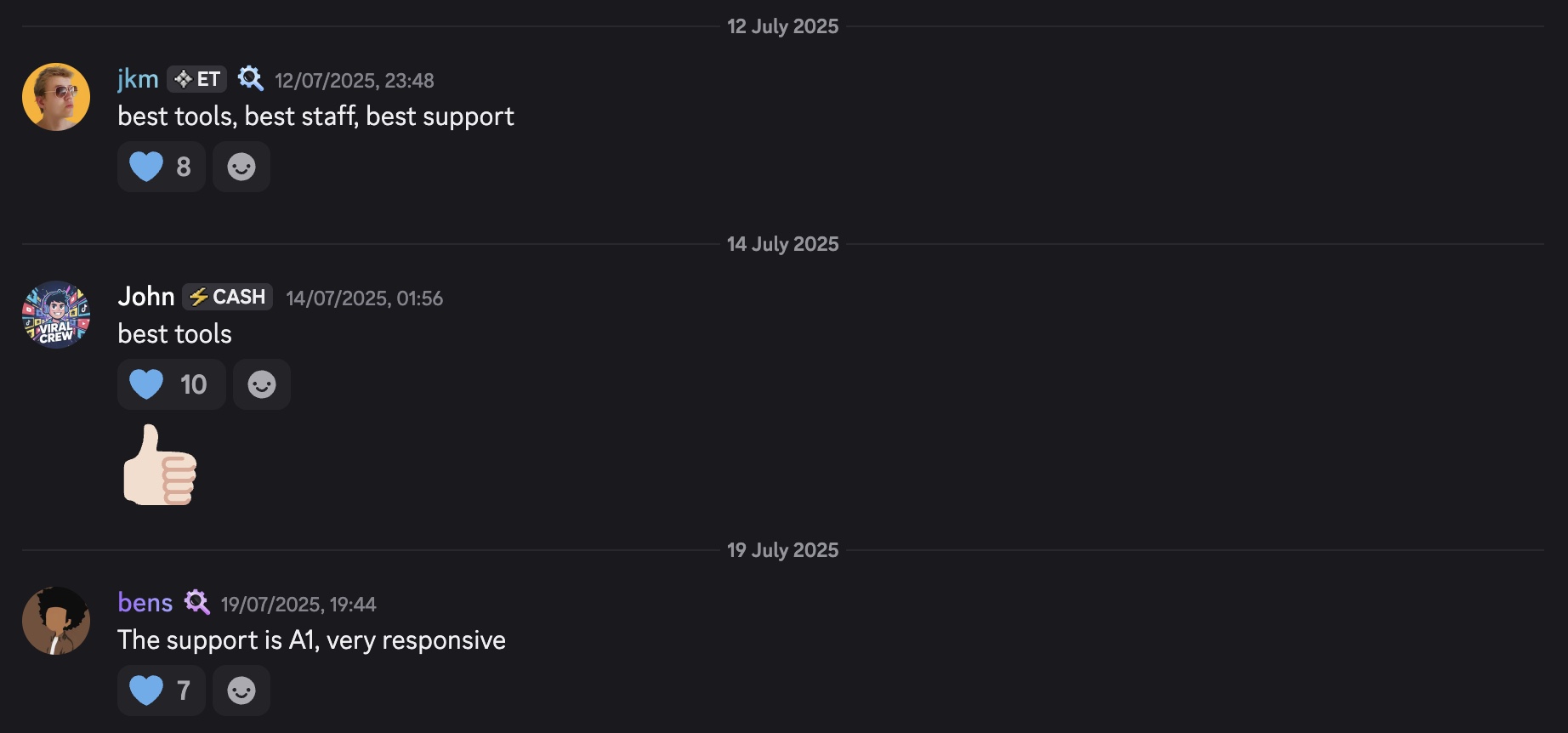Open jkm's profile from the username
Screen dimensions: 1568x733
click(x=138, y=79)
